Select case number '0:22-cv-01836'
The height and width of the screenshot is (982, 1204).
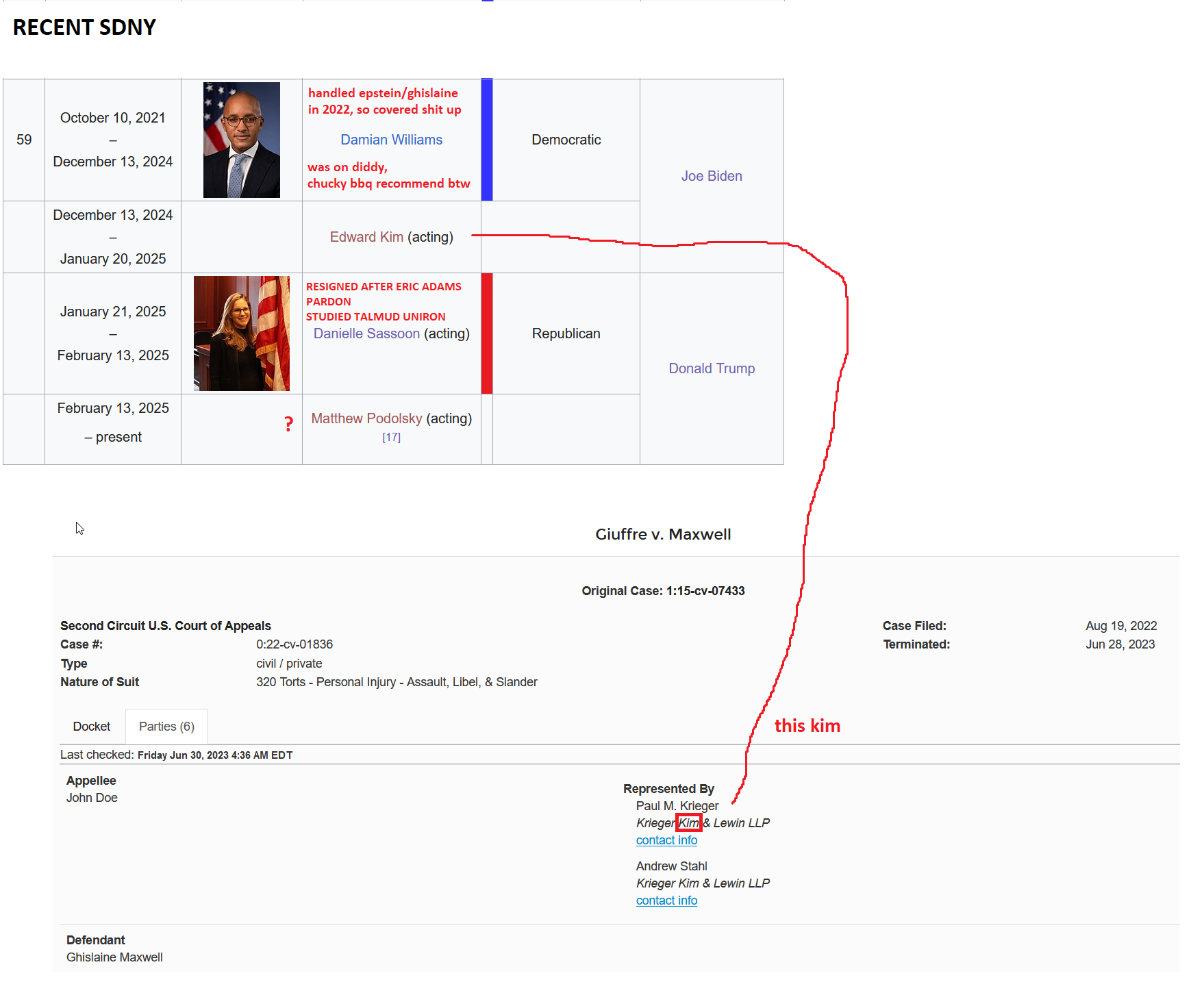(294, 644)
